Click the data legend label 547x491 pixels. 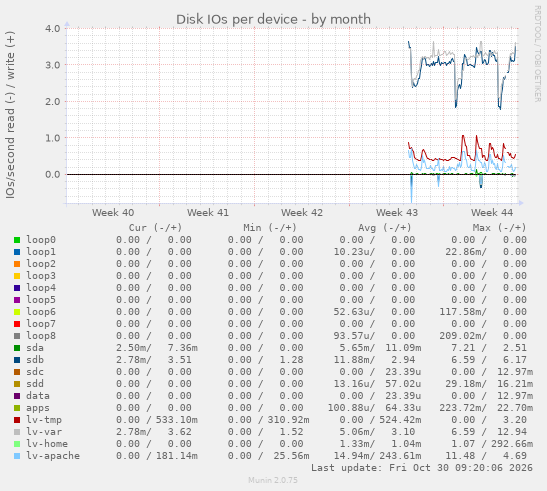[x=38, y=396]
